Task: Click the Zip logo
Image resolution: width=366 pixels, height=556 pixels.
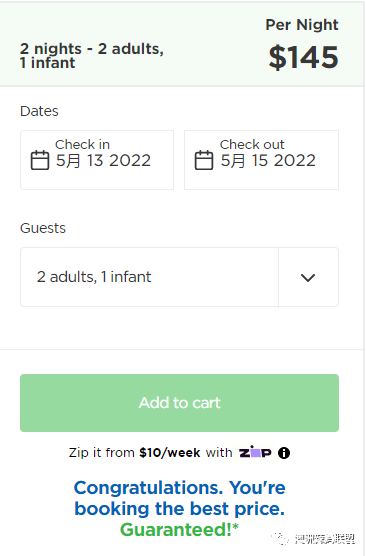Action: (x=255, y=452)
